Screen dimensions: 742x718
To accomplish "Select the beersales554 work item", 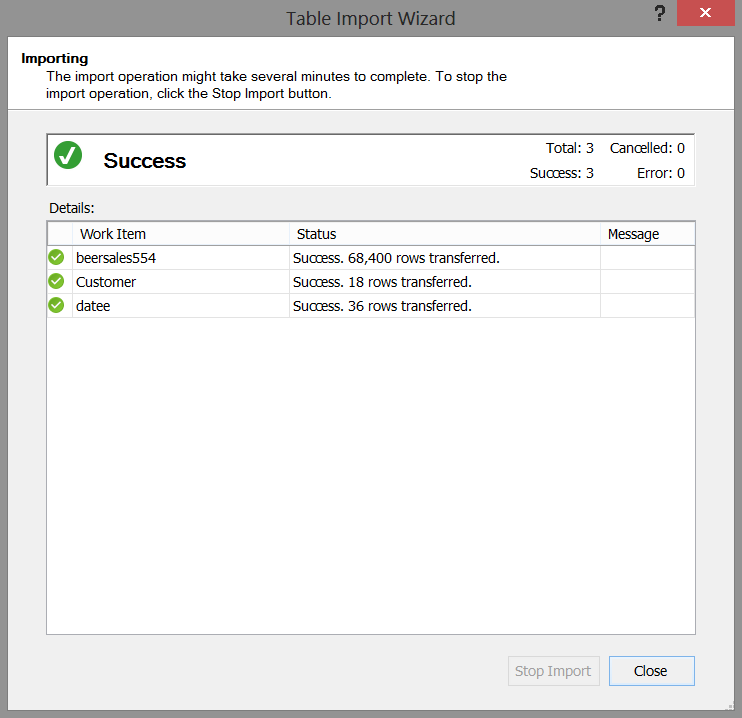I will [116, 258].
